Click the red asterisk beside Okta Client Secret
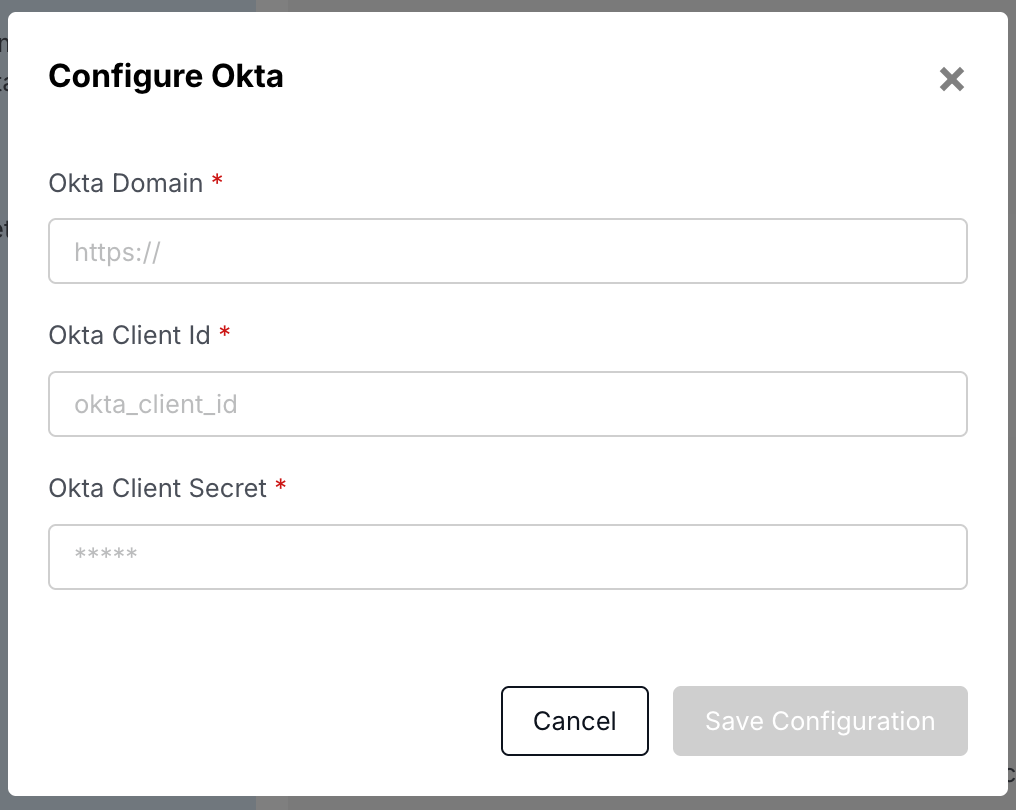 (281, 489)
